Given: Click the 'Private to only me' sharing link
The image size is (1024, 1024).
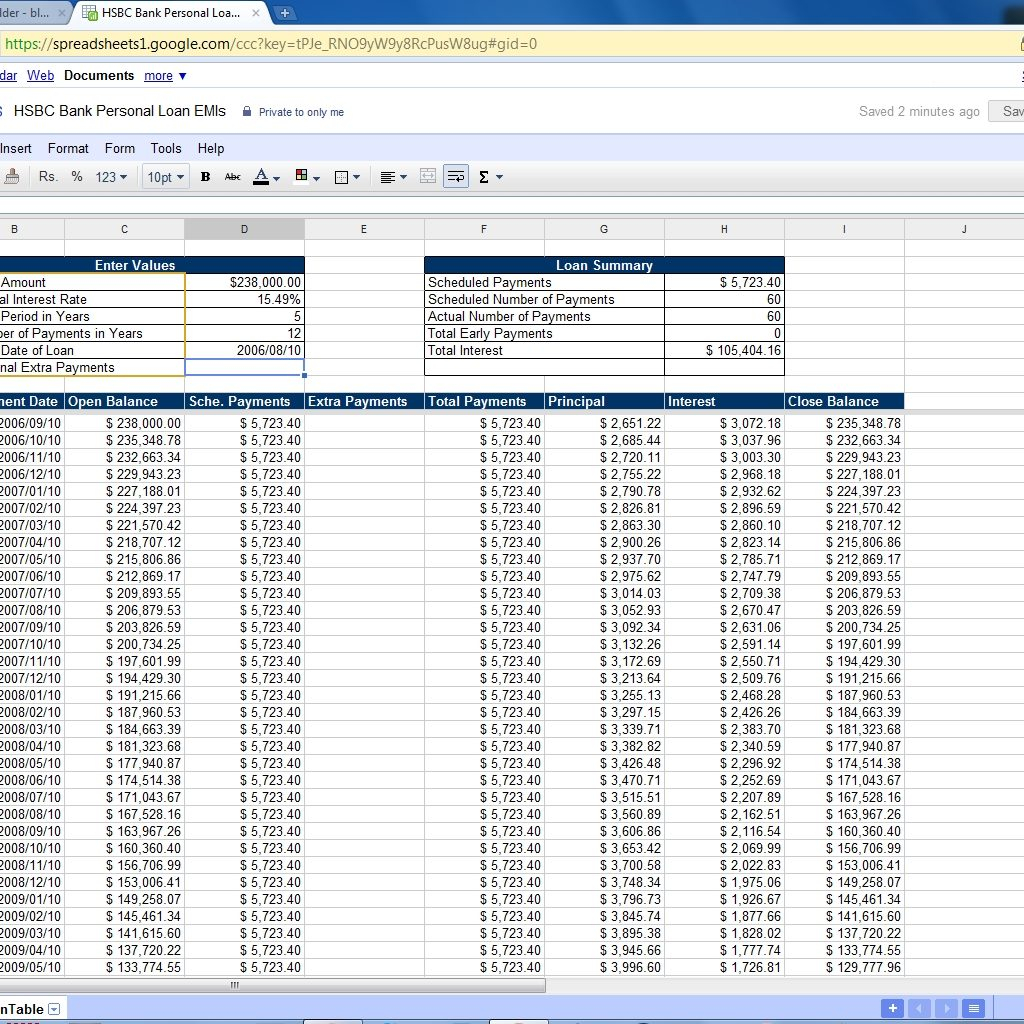Looking at the screenshot, I should click(x=300, y=112).
